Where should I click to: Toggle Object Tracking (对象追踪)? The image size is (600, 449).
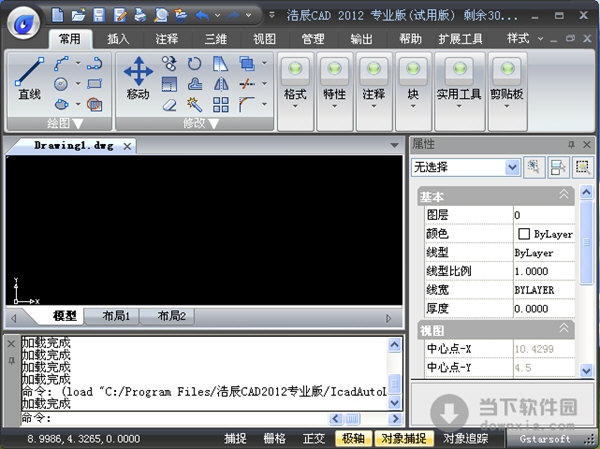[465, 438]
